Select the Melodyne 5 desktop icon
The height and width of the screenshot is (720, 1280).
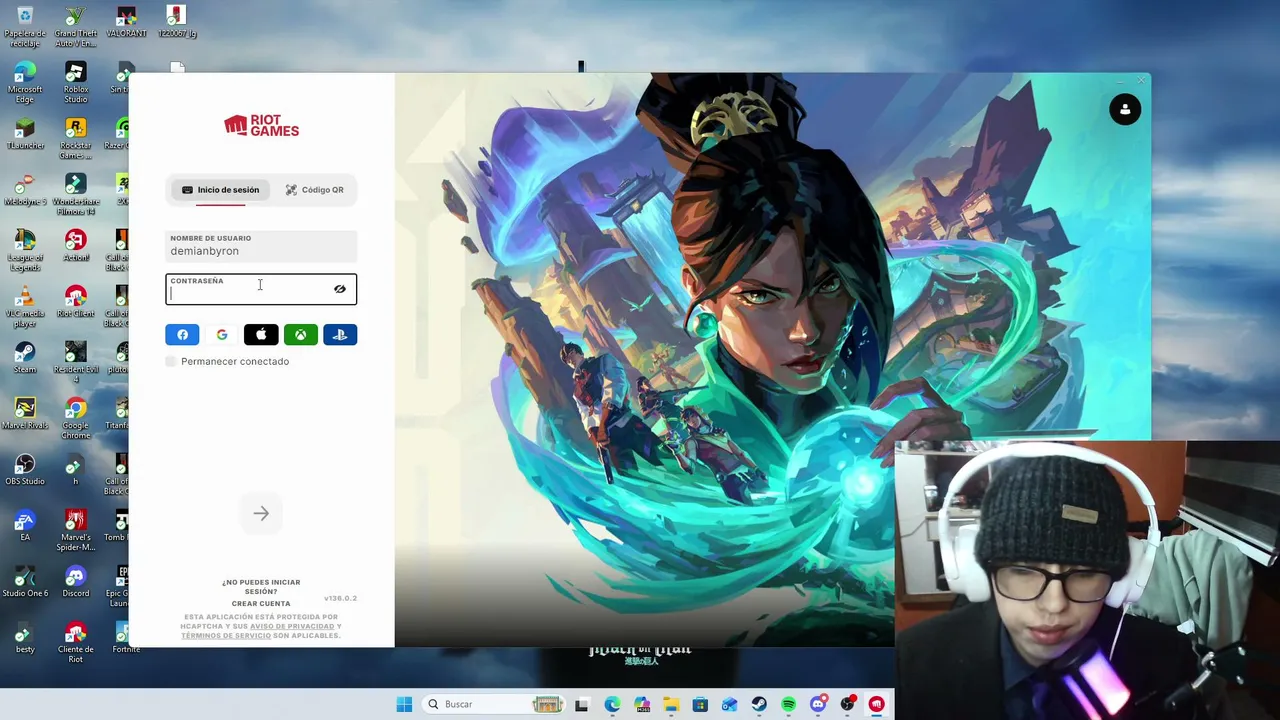click(25, 190)
